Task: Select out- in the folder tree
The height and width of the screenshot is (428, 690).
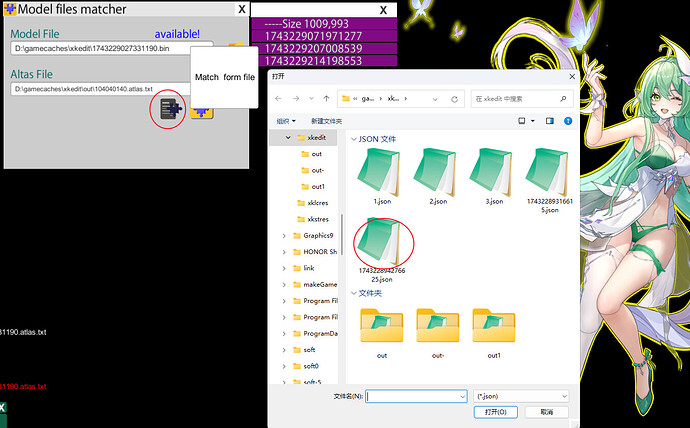Action: [x=312, y=170]
